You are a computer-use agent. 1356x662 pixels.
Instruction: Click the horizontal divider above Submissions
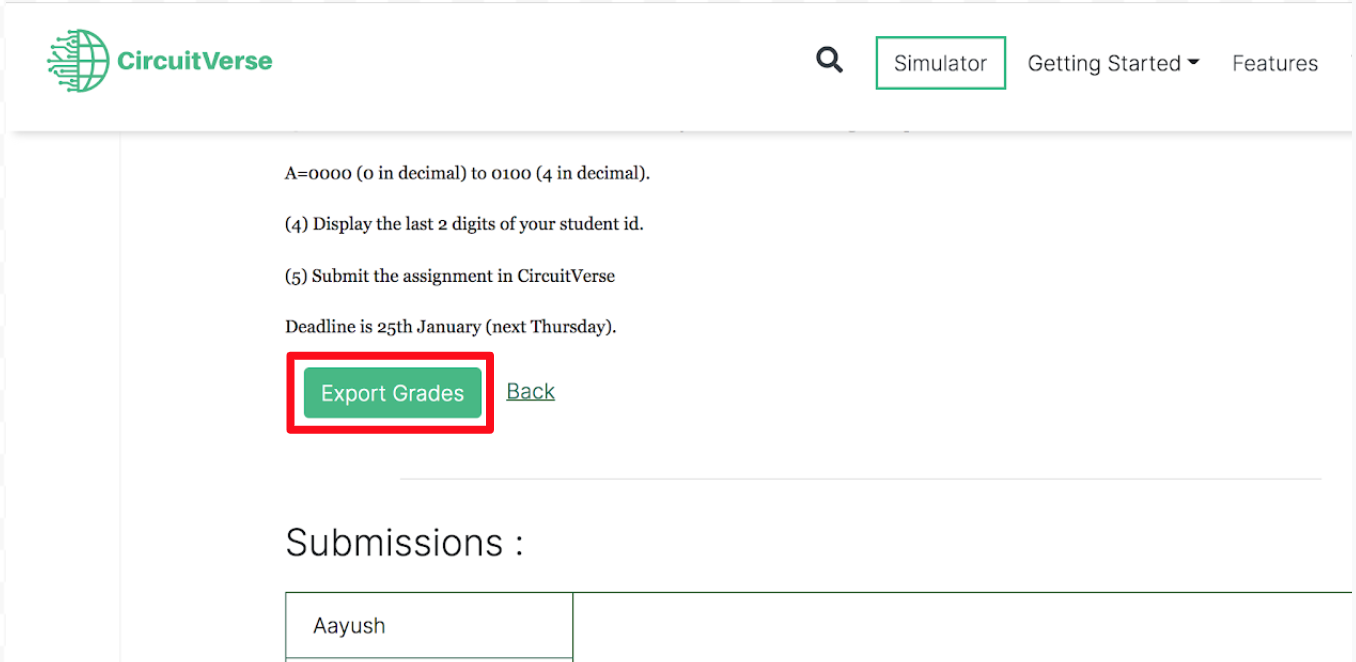[x=860, y=479]
